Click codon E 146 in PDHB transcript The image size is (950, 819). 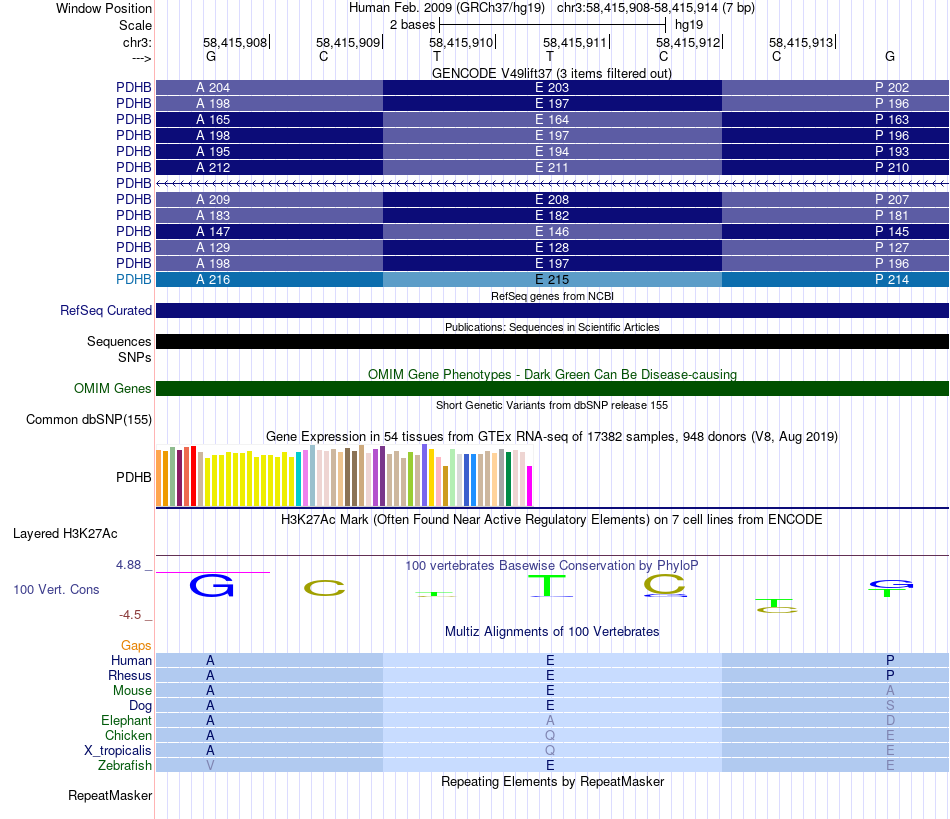pyautogui.click(x=552, y=231)
